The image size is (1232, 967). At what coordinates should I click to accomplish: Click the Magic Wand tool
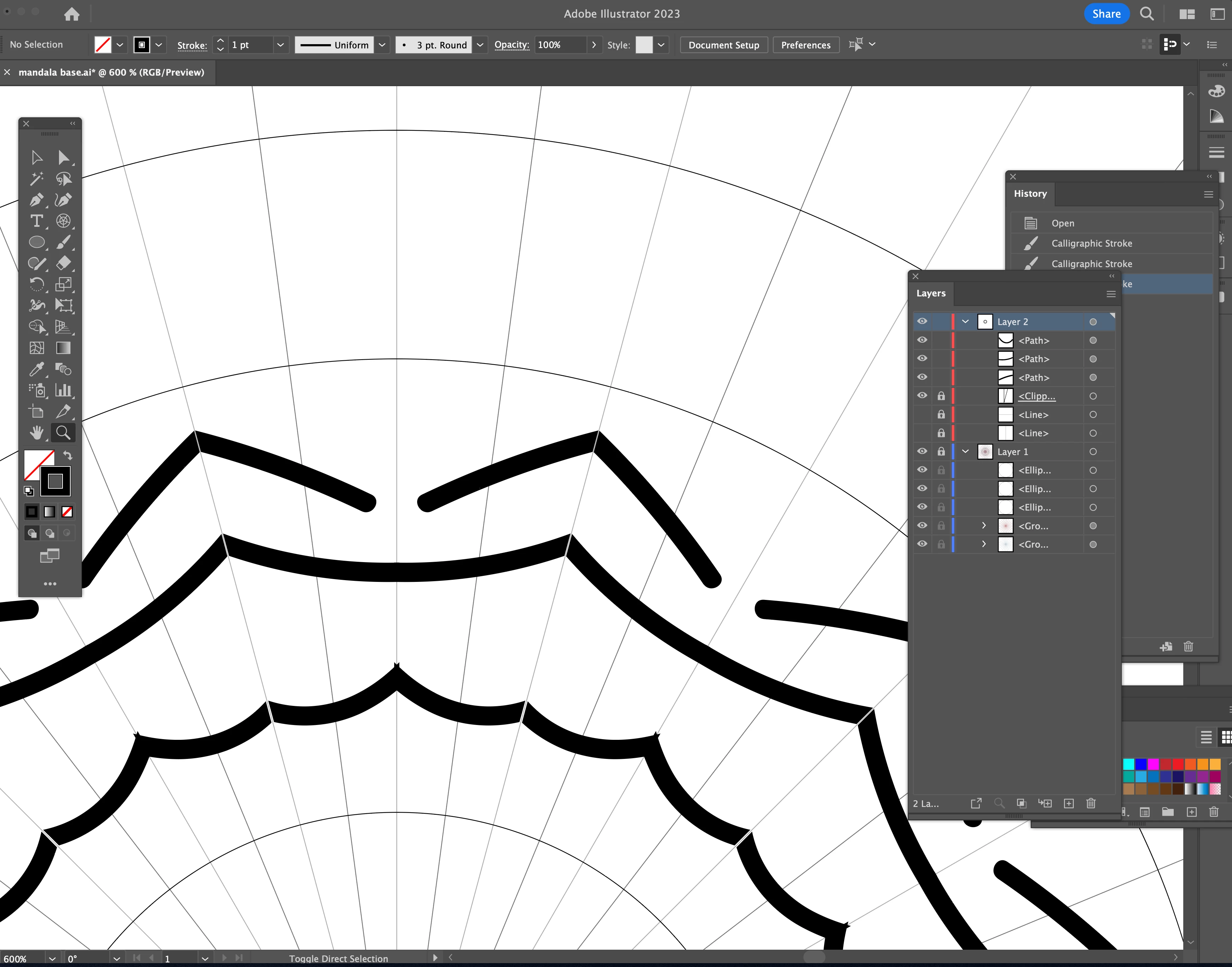(37, 179)
